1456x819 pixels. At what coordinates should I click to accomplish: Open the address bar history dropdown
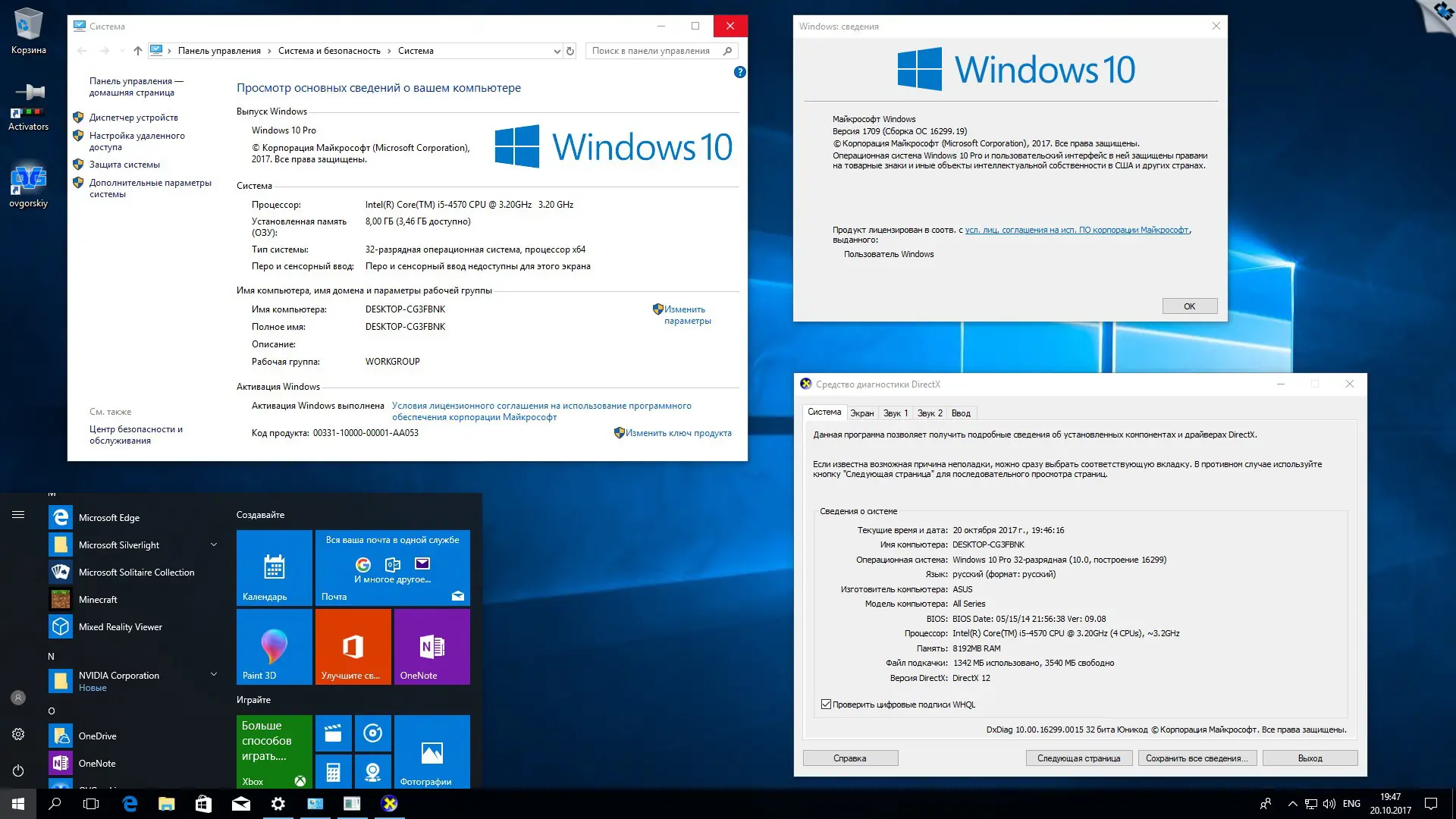557,51
